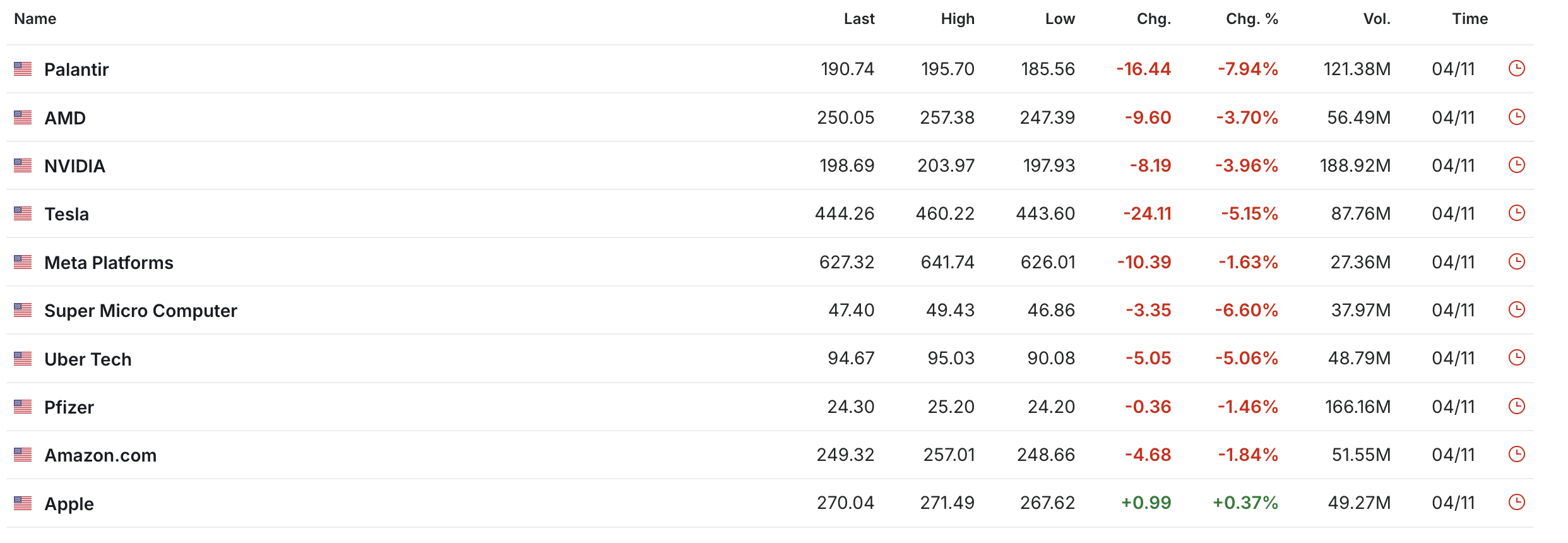This screenshot has height=543, width=1568.
Task: Click Tesla's last price 444.26
Action: [x=844, y=213]
